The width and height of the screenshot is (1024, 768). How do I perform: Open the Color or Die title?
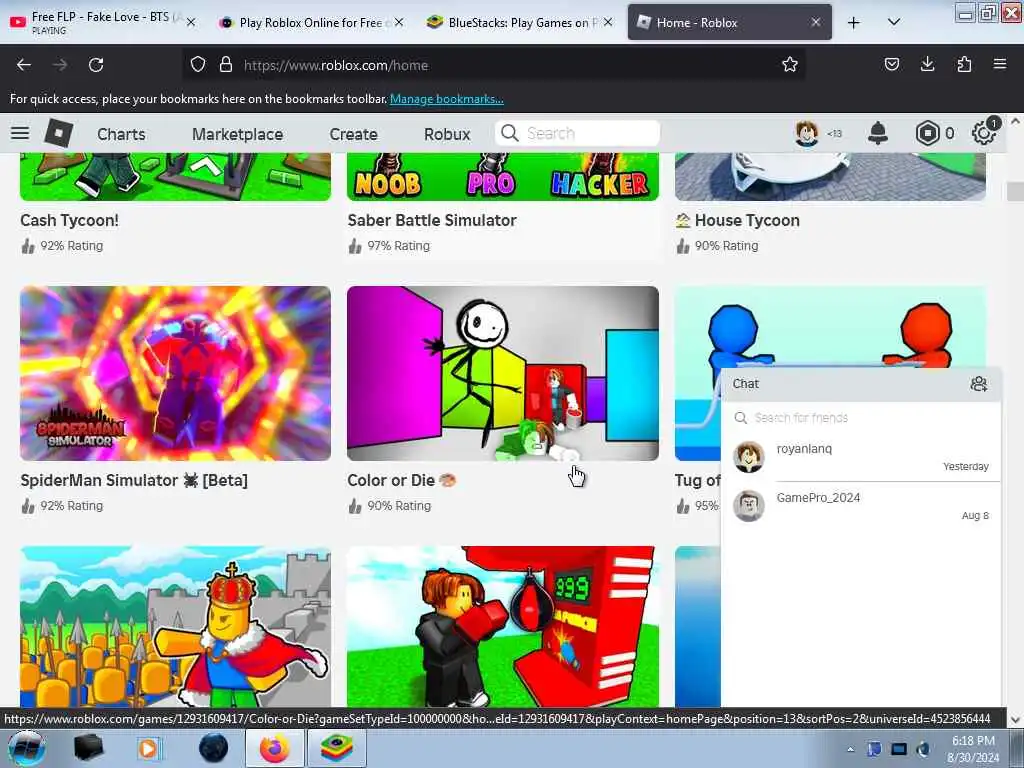[401, 480]
